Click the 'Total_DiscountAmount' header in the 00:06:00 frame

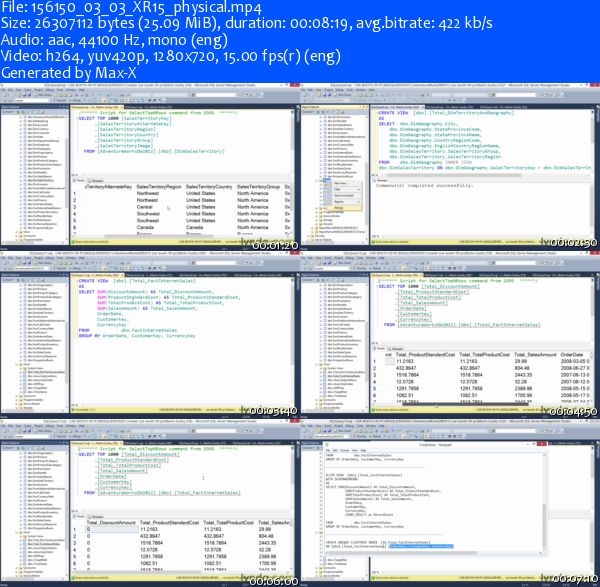111,523
